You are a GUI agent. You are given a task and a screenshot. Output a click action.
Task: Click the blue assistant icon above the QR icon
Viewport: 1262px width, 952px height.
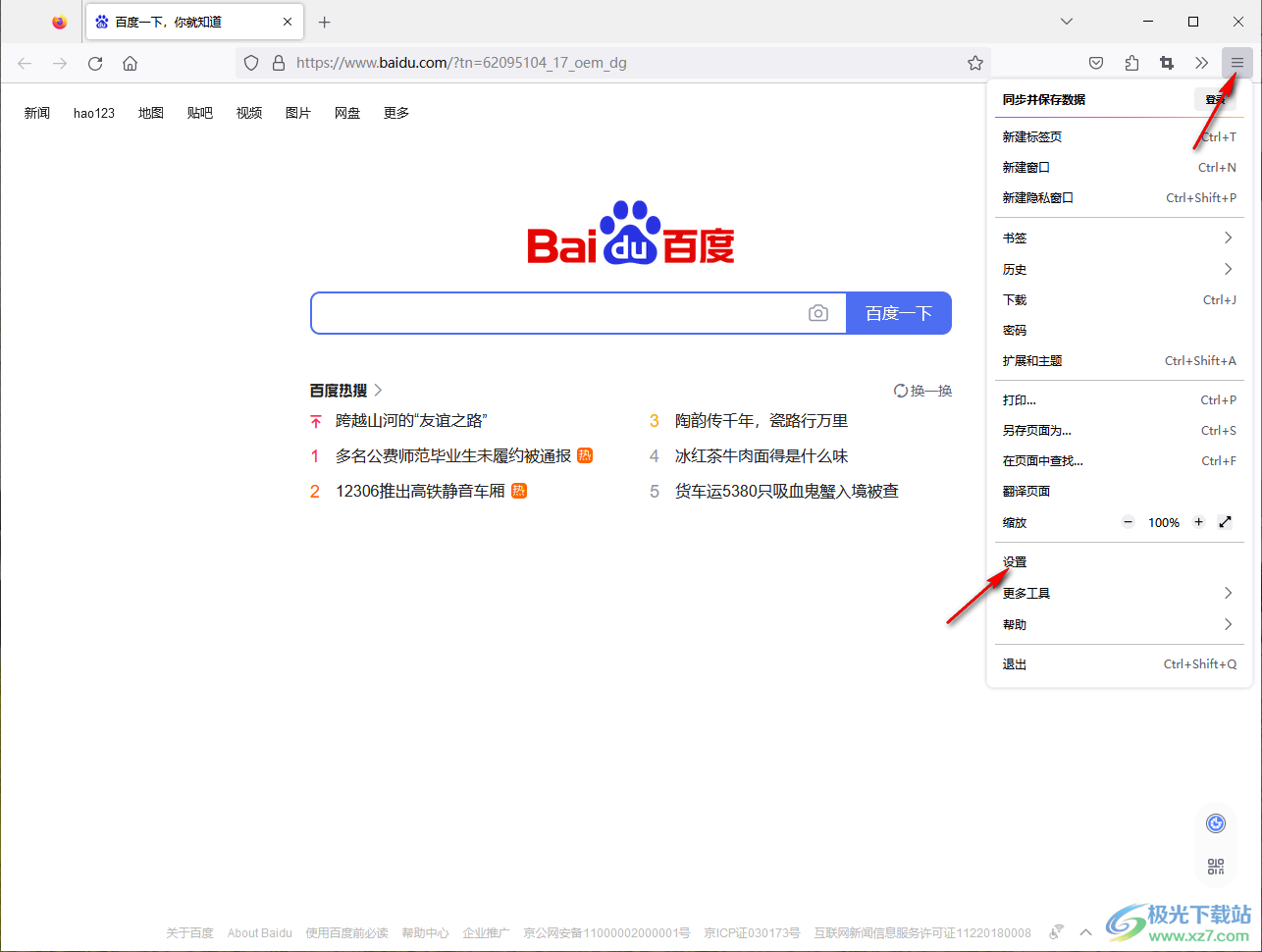tap(1216, 823)
